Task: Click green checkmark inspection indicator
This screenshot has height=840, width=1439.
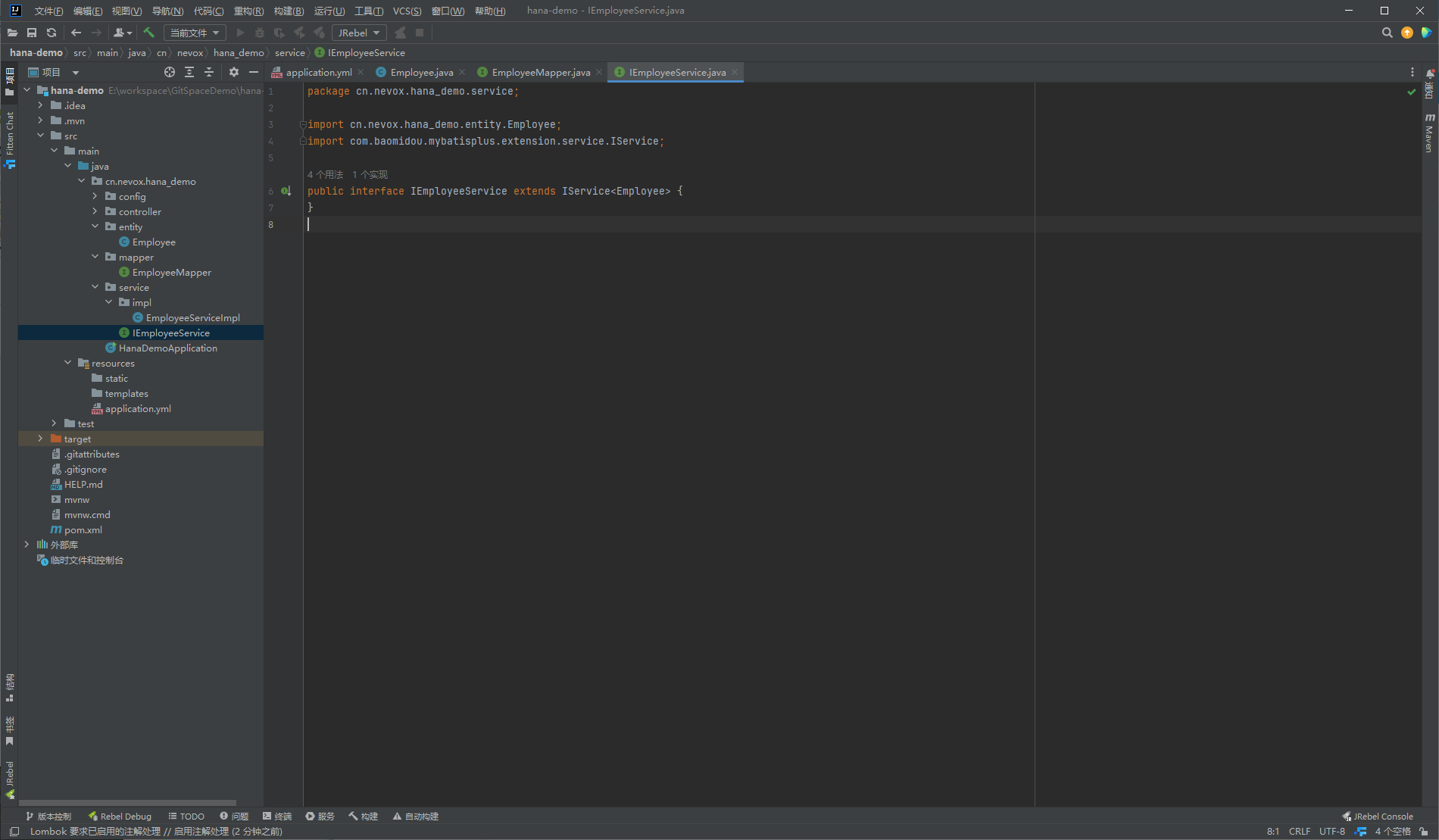Action: (1412, 92)
